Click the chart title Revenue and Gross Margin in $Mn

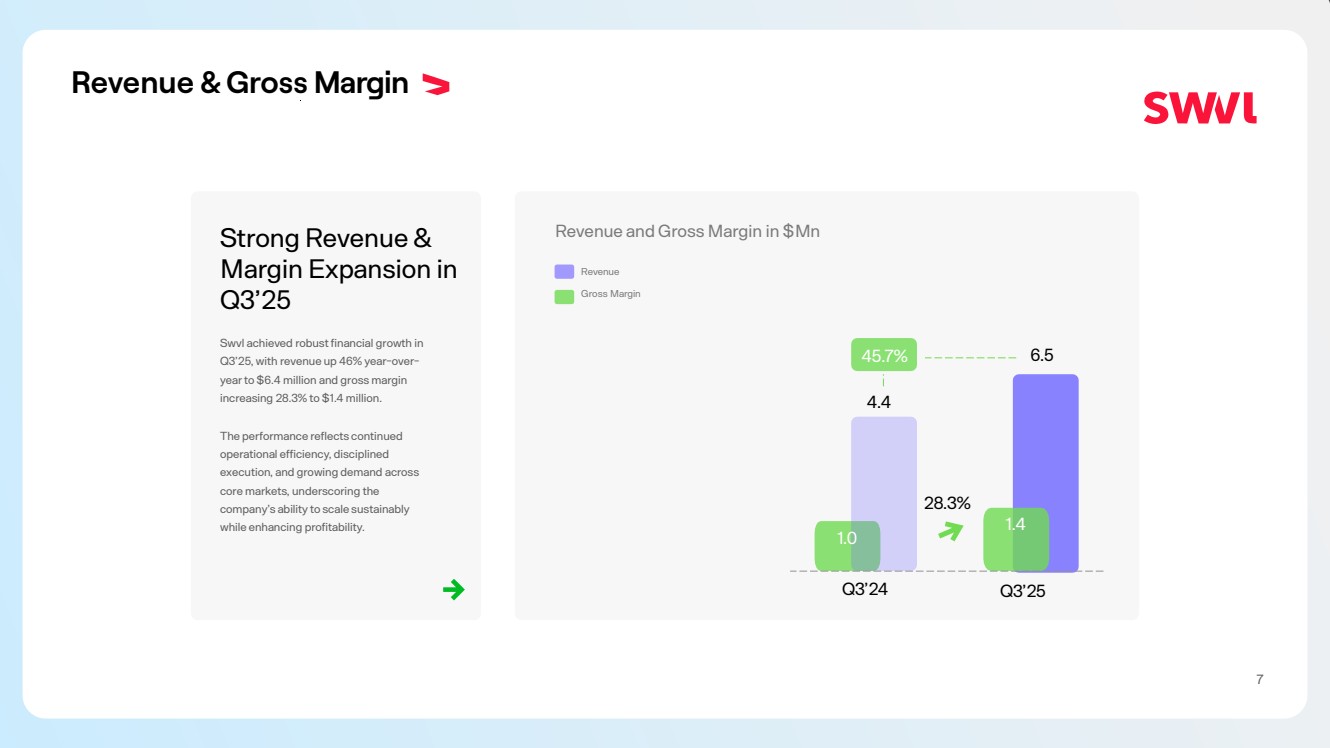(687, 232)
